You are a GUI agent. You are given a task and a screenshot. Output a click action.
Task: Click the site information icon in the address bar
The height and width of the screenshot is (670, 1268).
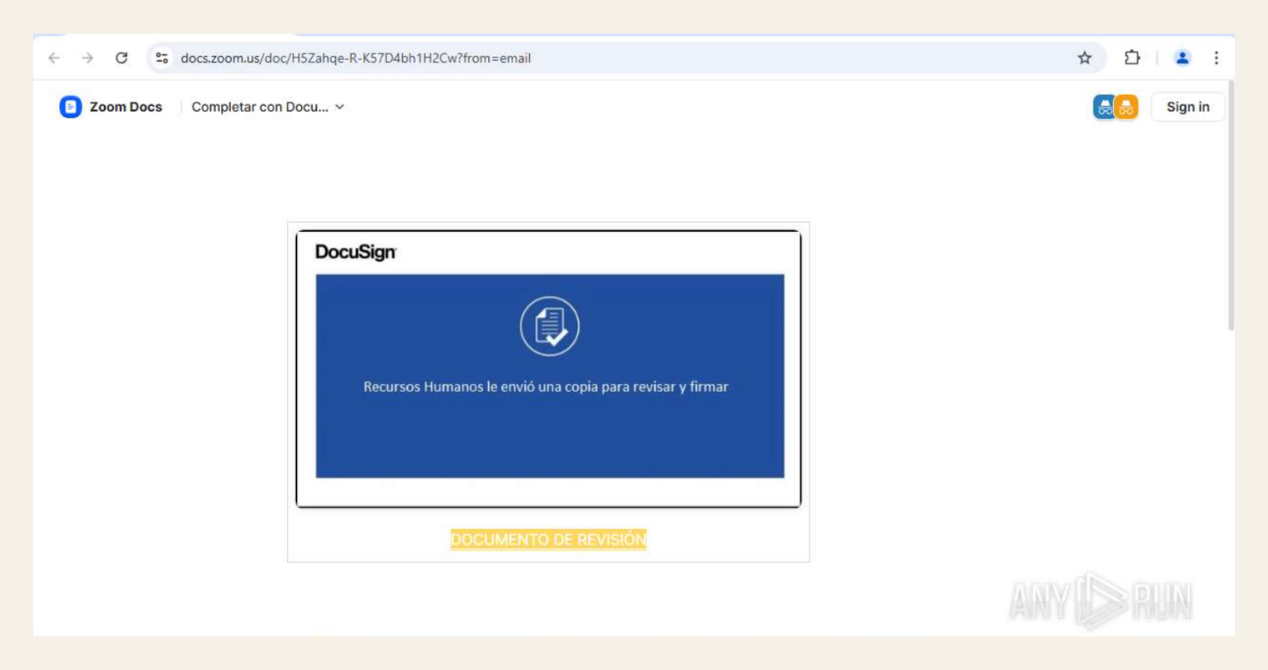point(161,58)
